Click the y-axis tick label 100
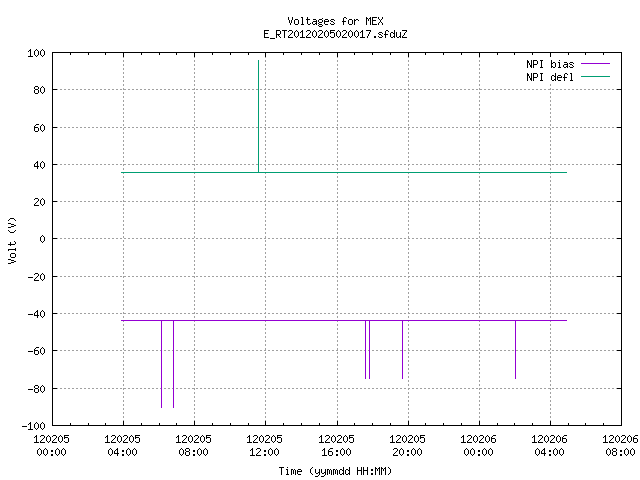The image size is (640, 480). 36,53
